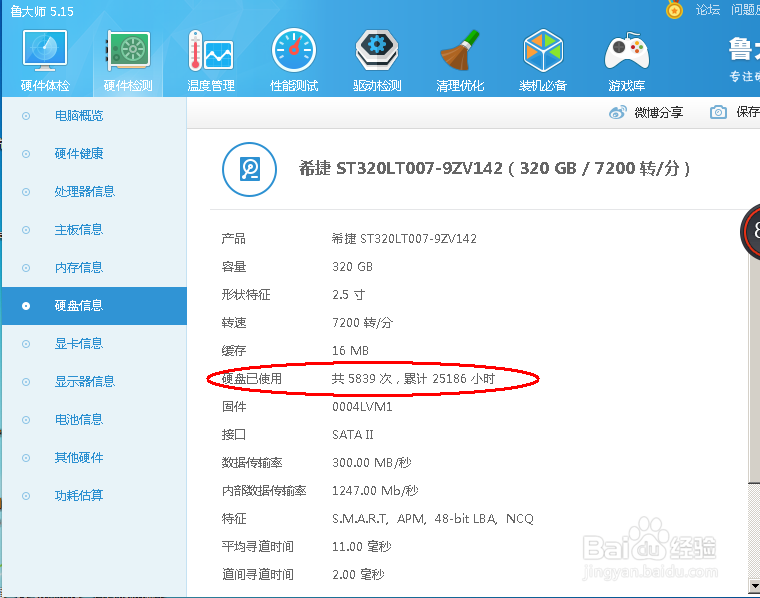Open 显示器信息 monitor info
The height and width of the screenshot is (598, 760).
[x=85, y=382]
